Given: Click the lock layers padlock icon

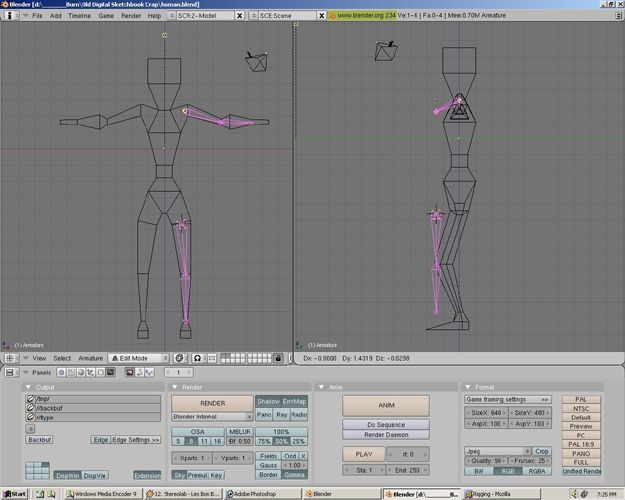Looking at the screenshot, I should (x=278, y=358).
